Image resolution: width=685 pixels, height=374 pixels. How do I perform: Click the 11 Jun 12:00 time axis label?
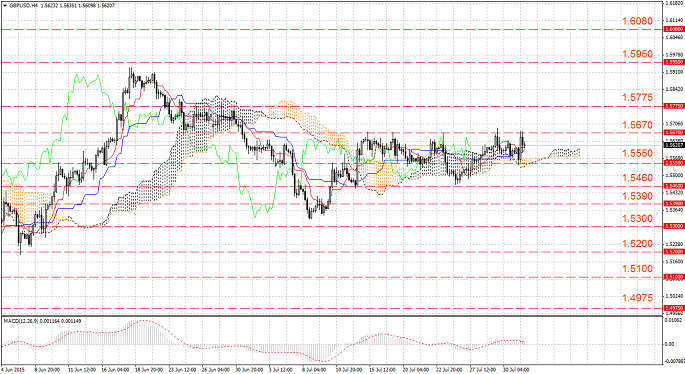[83, 370]
